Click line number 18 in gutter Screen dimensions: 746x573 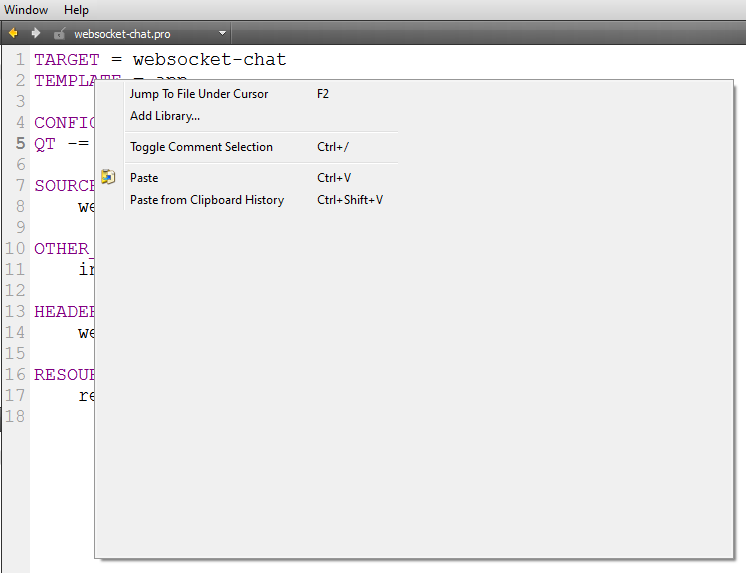point(14,416)
